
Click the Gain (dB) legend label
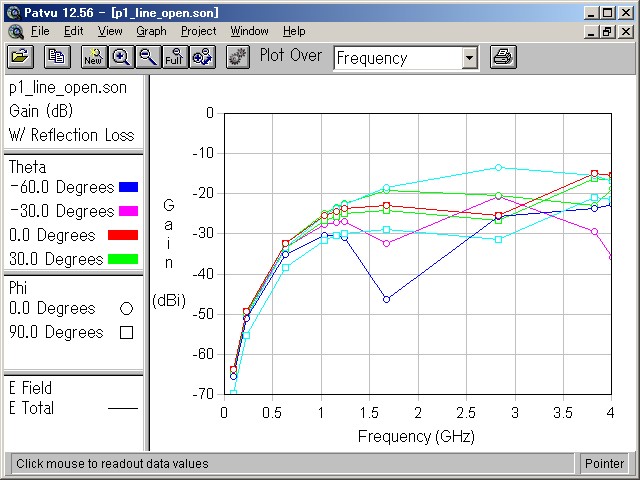[x=41, y=111]
